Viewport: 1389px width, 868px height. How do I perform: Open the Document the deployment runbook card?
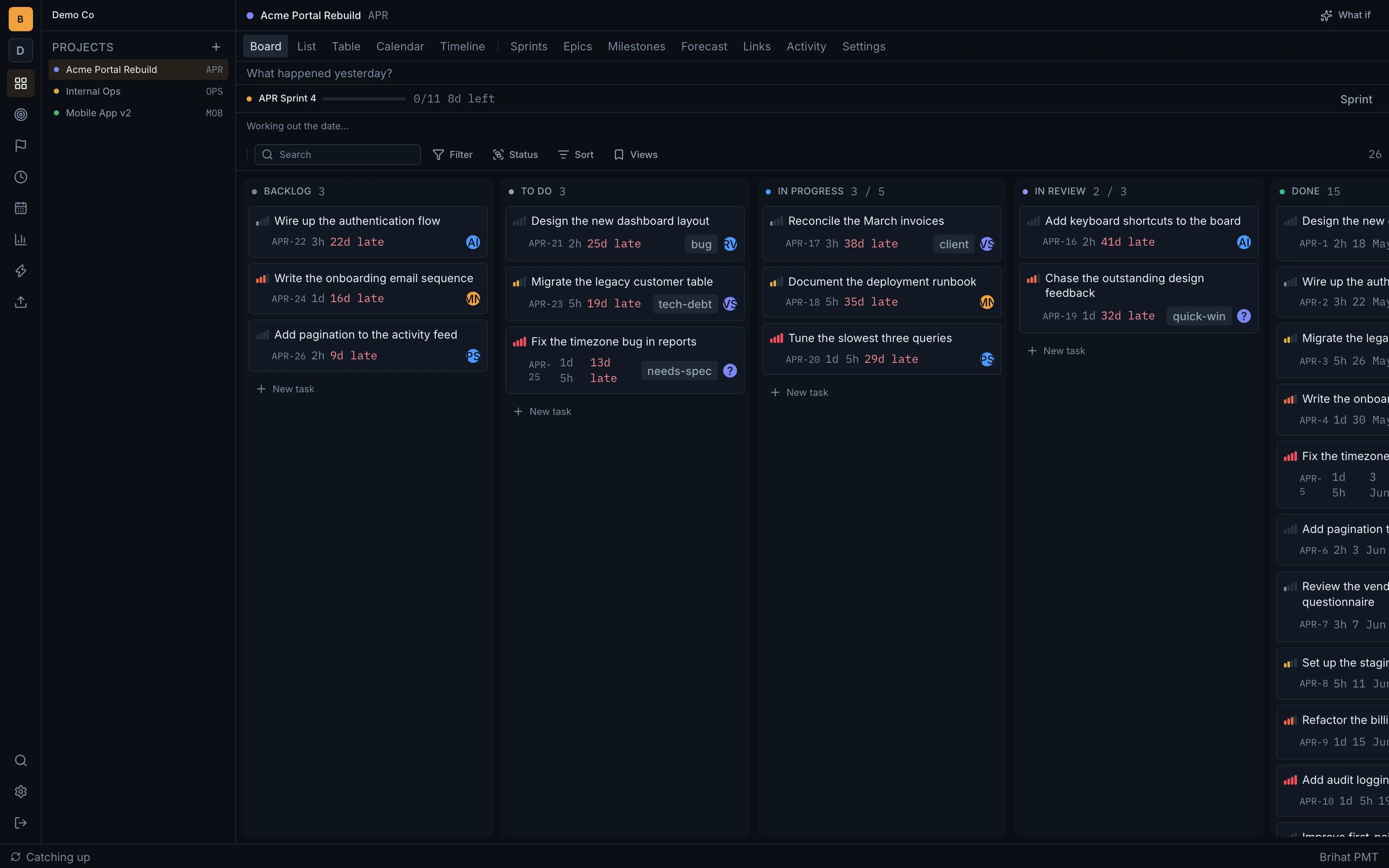[882, 292]
